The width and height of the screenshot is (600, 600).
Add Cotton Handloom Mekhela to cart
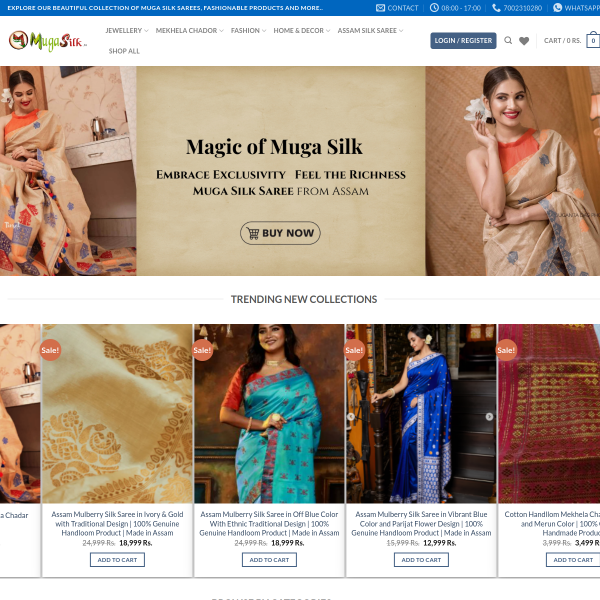pyautogui.click(x=573, y=560)
